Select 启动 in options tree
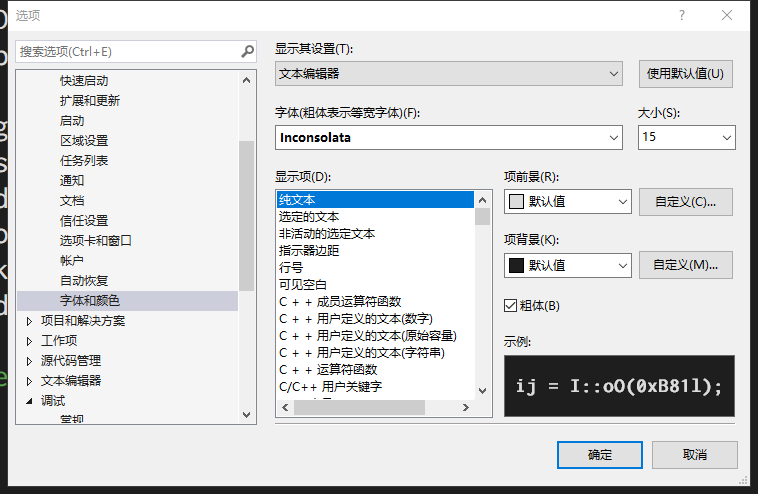Screen dimensions: 758x494 [72, 121]
